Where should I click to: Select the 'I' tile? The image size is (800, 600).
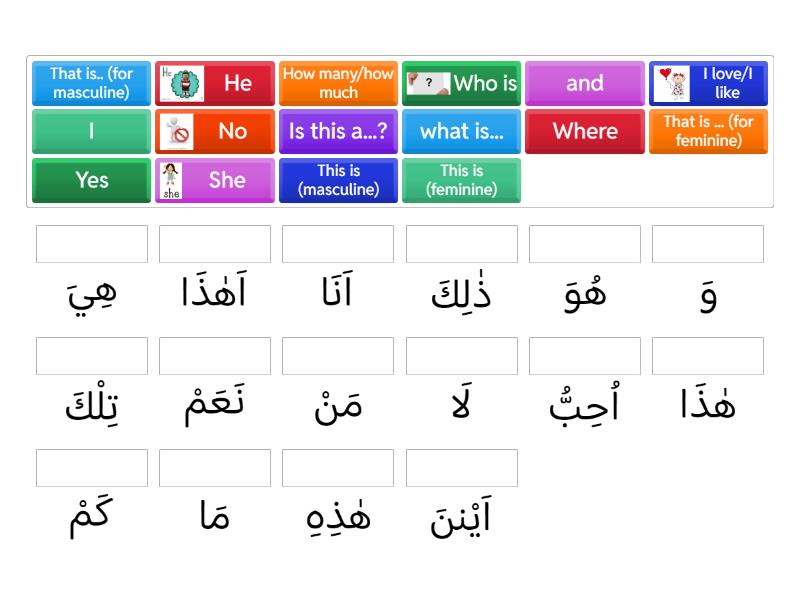coord(90,131)
